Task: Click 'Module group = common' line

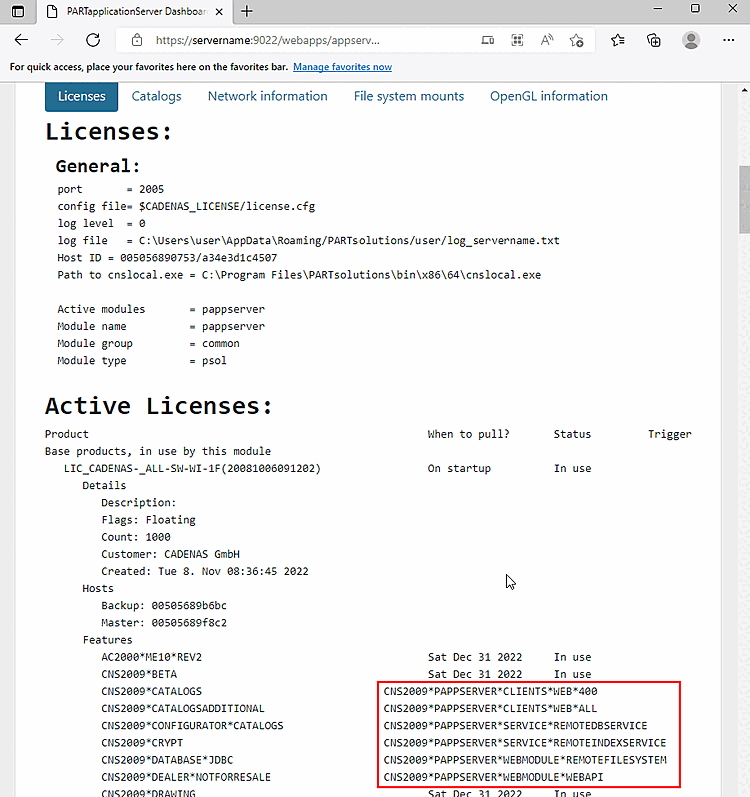Action: click(148, 344)
